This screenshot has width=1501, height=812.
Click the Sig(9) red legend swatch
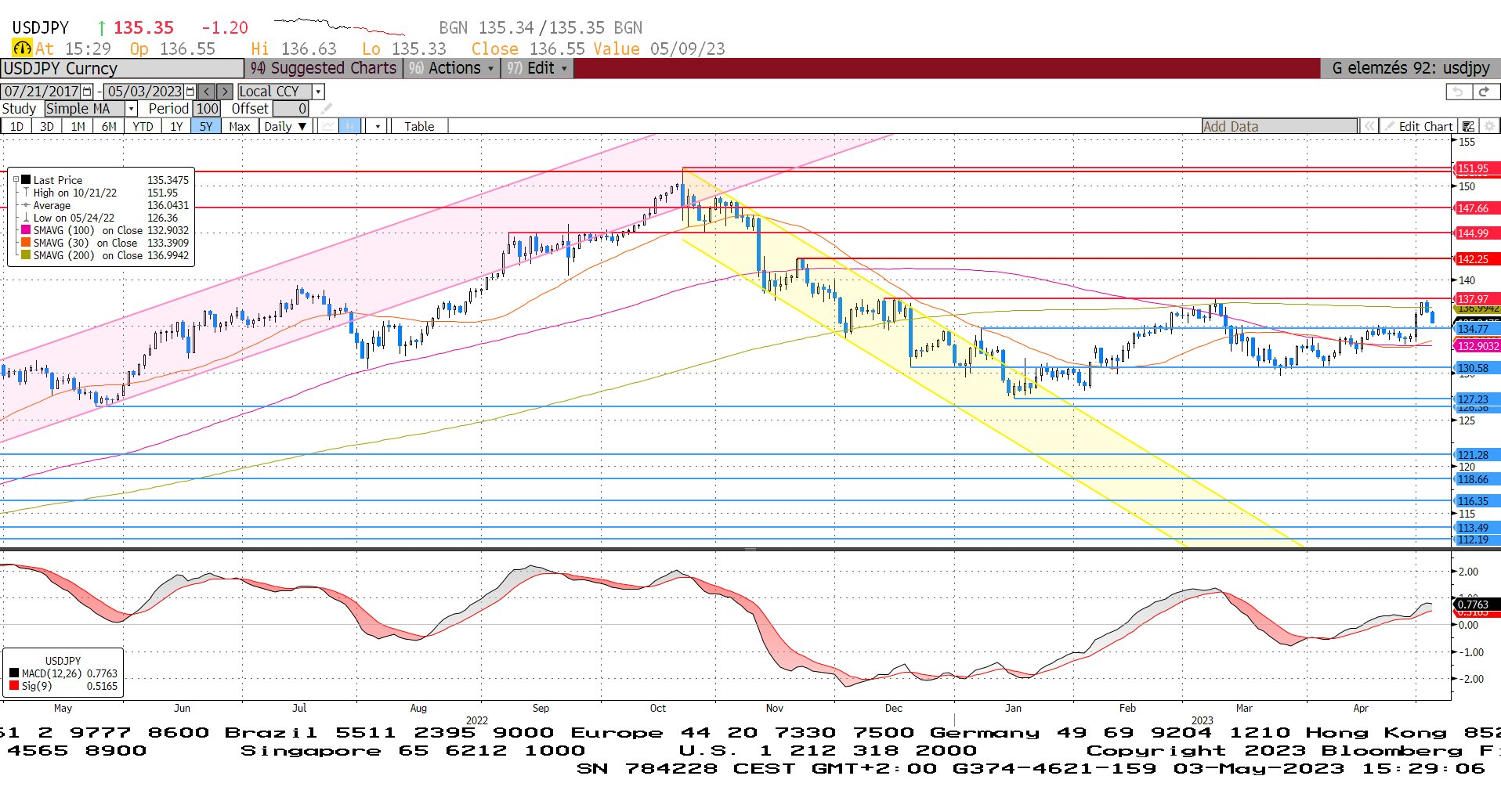(x=14, y=686)
